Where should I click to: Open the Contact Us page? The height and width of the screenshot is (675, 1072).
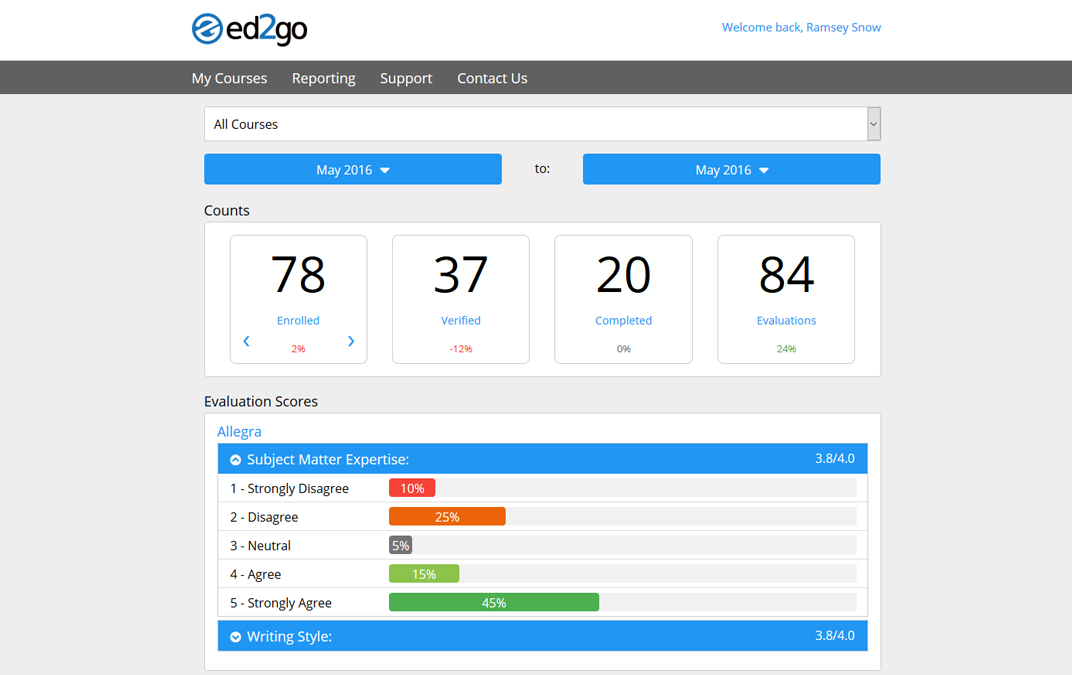pyautogui.click(x=492, y=78)
